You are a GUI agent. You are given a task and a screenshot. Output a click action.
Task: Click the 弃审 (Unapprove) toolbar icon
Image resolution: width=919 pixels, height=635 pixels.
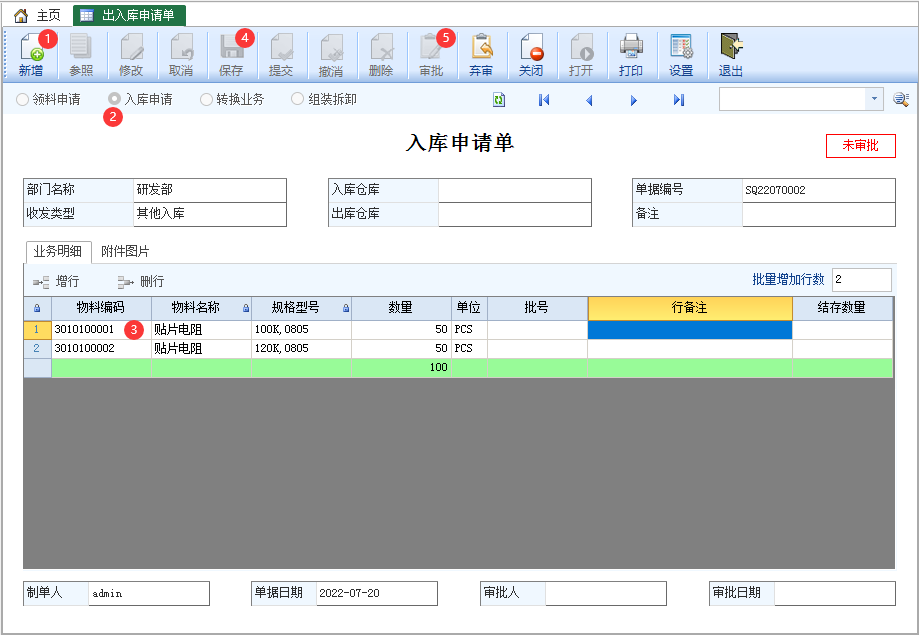pyautogui.click(x=481, y=47)
